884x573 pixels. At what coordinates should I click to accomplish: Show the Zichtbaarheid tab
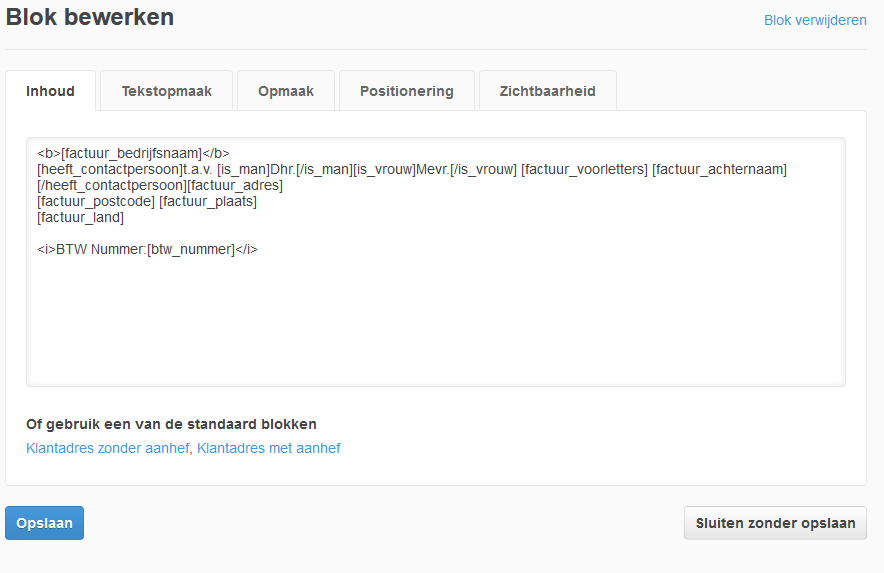tap(547, 91)
